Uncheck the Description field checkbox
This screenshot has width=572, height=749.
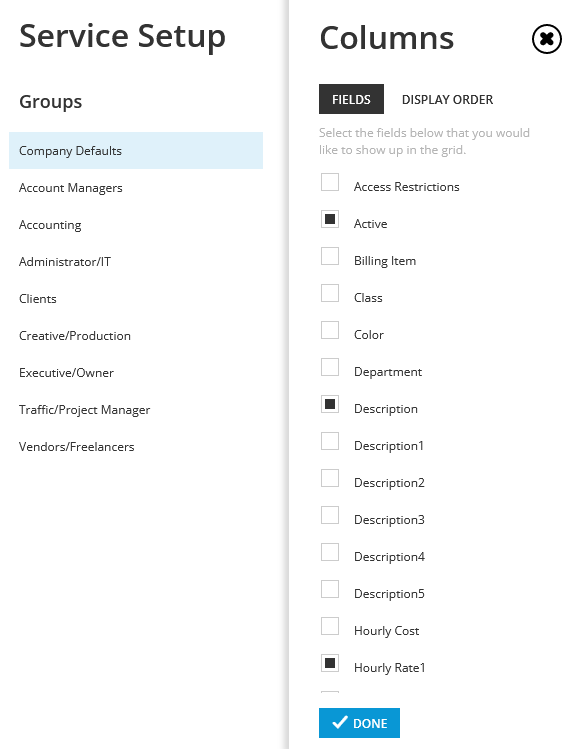click(x=330, y=404)
